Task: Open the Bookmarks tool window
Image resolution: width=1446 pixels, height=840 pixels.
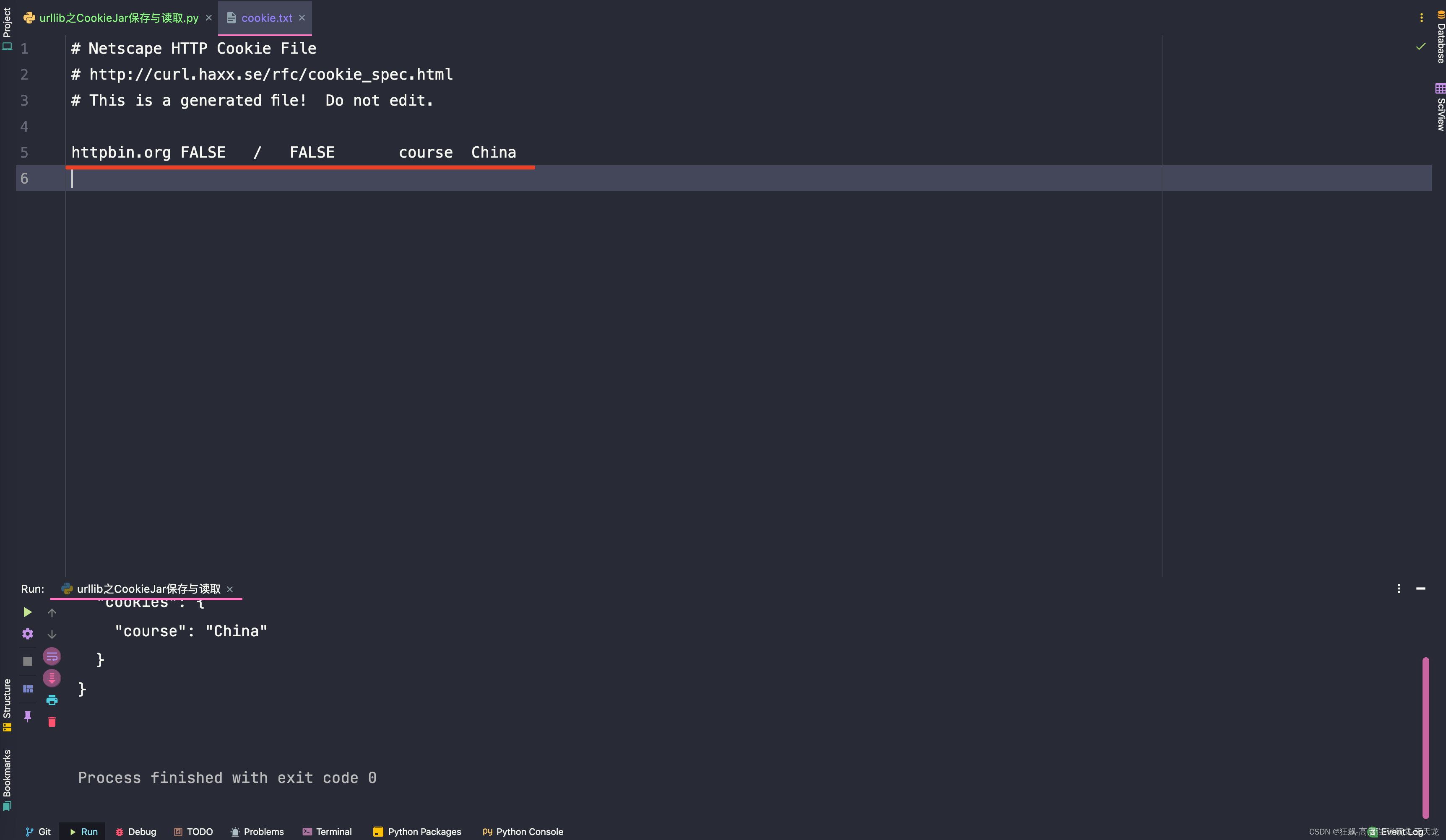Action: 7,780
